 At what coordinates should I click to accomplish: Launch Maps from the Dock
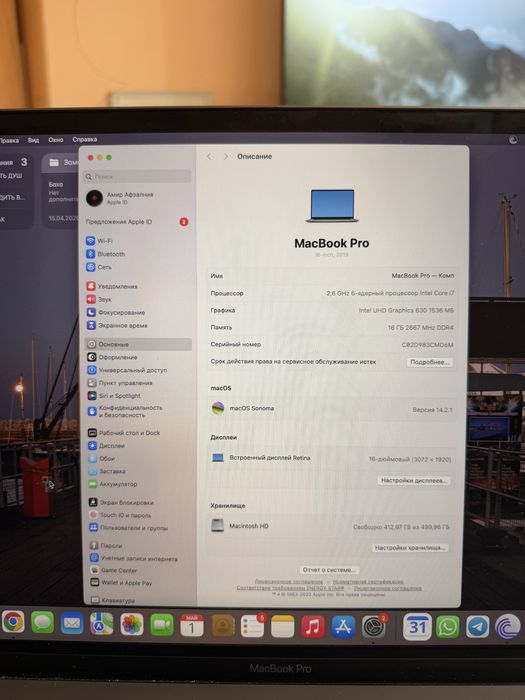101,624
